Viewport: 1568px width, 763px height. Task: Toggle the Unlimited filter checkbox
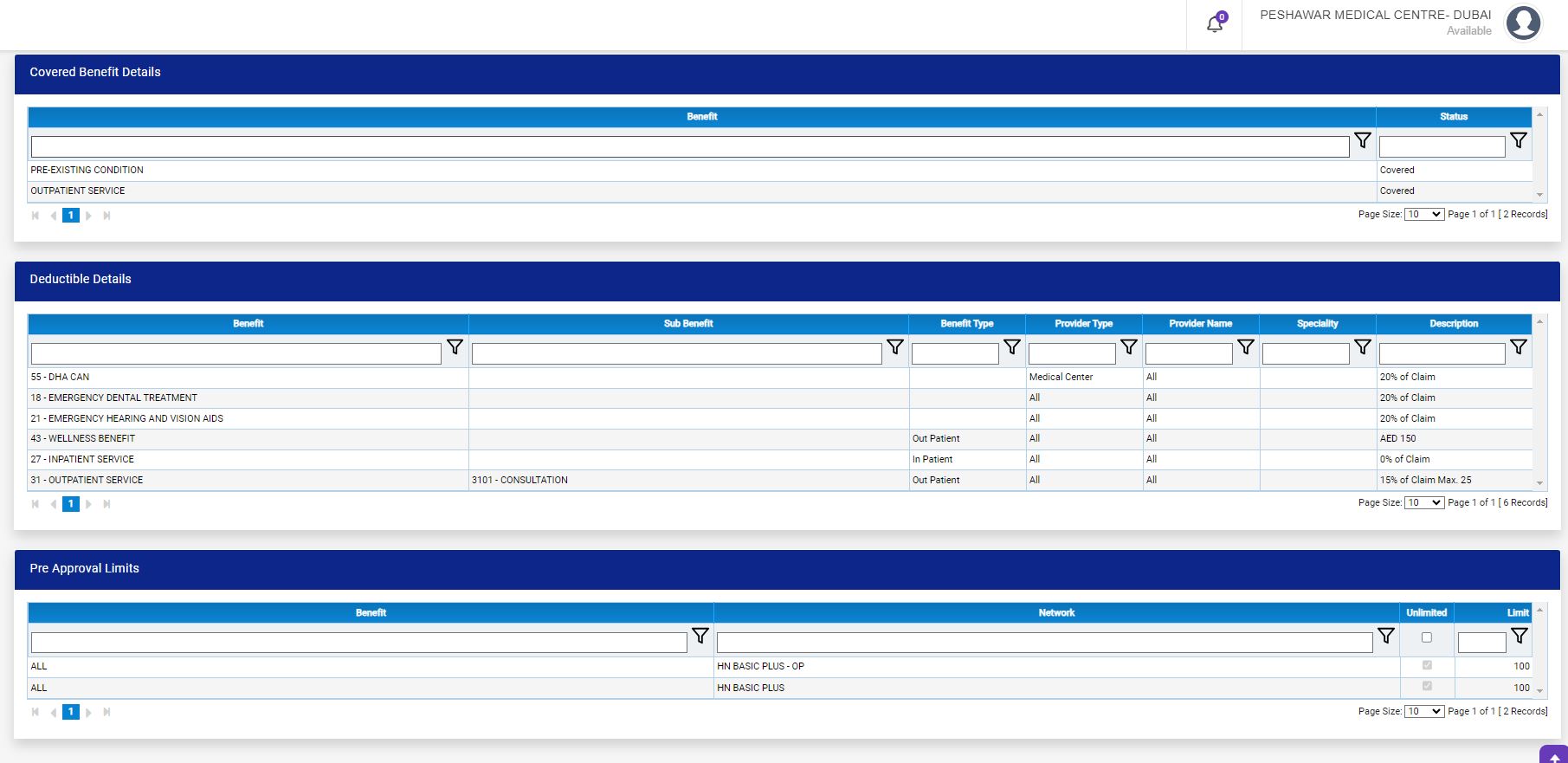point(1427,637)
